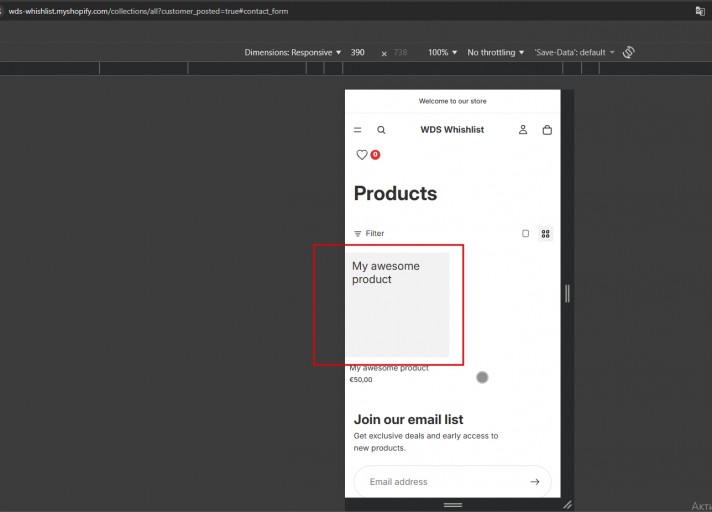Image resolution: width=712 pixels, height=512 pixels.
Task: Click the right-side viewport resize handle
Action: pyautogui.click(x=567, y=294)
